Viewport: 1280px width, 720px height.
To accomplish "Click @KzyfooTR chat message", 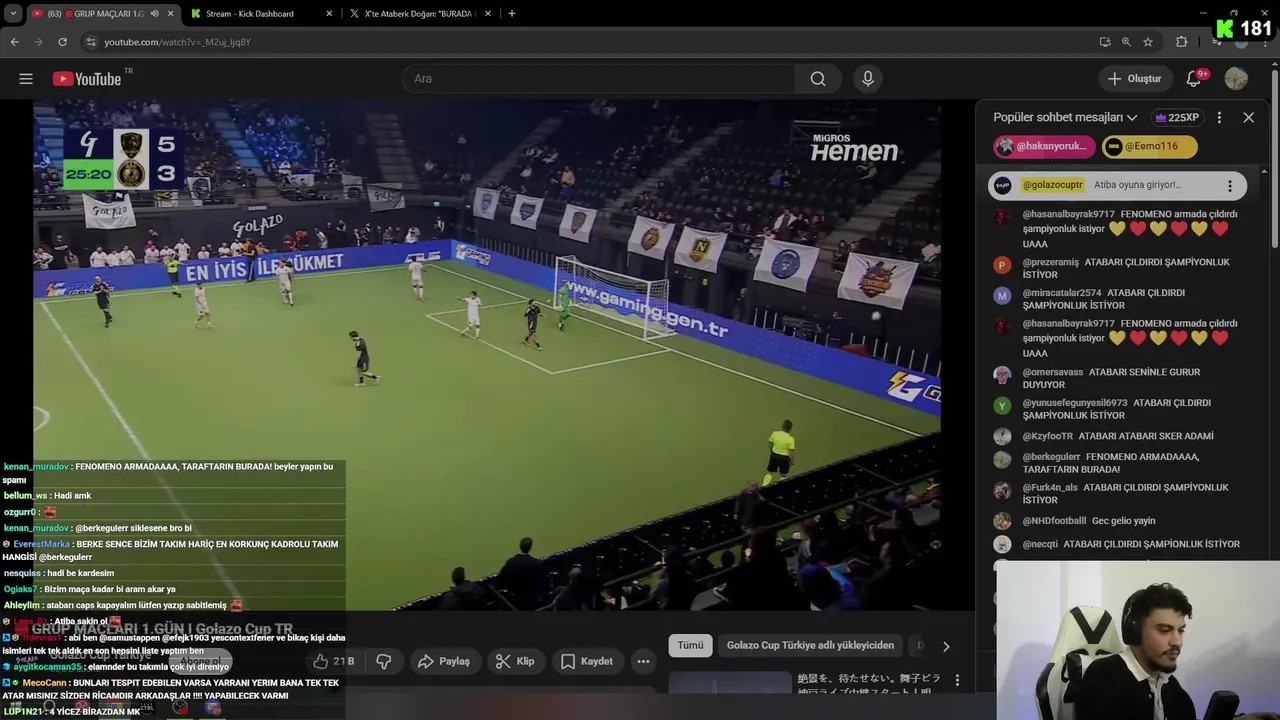I will tap(1118, 436).
